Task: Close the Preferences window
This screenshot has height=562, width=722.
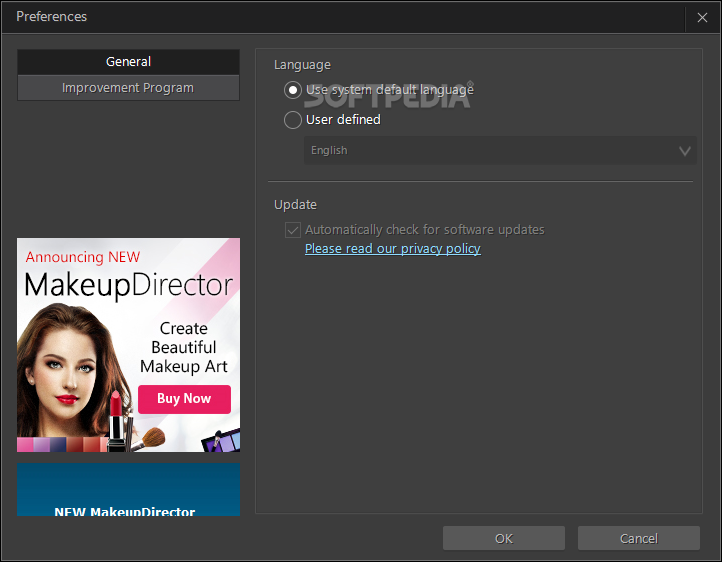Action: point(702,17)
